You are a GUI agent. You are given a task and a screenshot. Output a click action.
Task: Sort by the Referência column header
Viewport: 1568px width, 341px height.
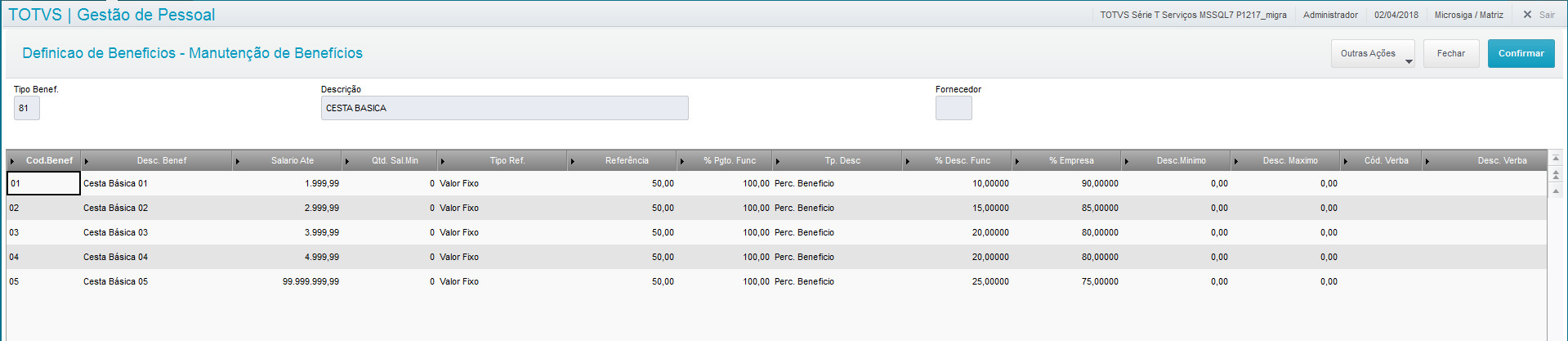tap(627, 161)
